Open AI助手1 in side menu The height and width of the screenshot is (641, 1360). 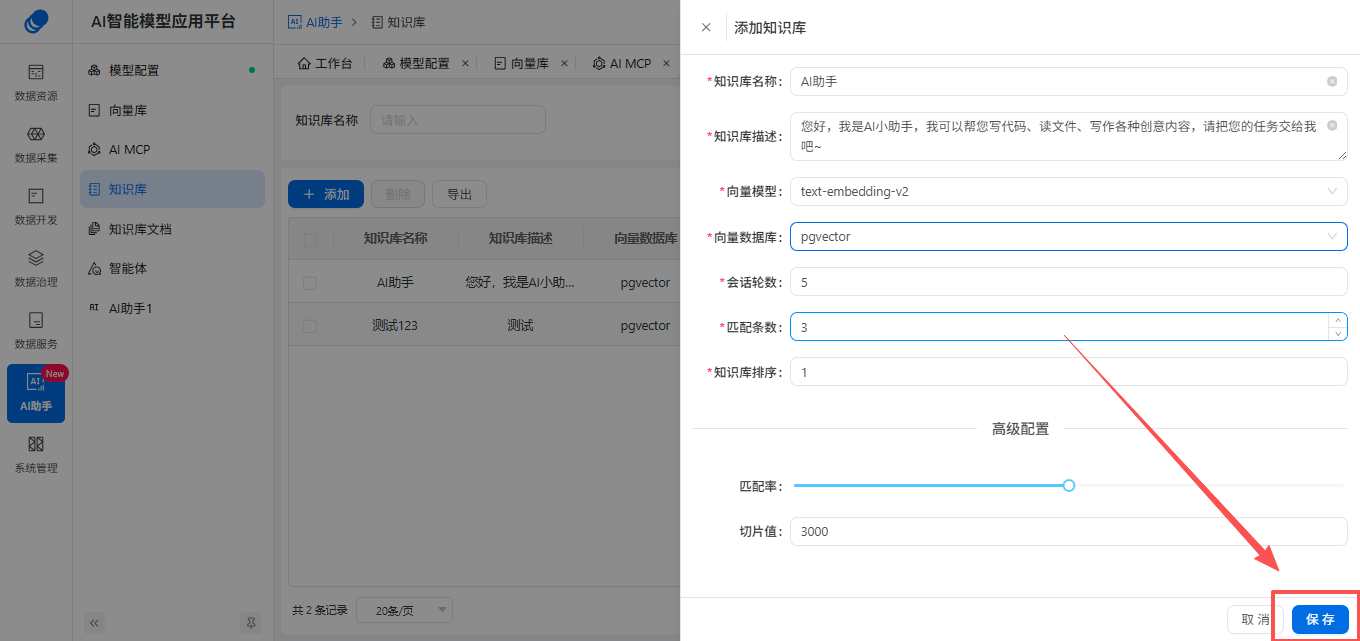tap(172, 308)
